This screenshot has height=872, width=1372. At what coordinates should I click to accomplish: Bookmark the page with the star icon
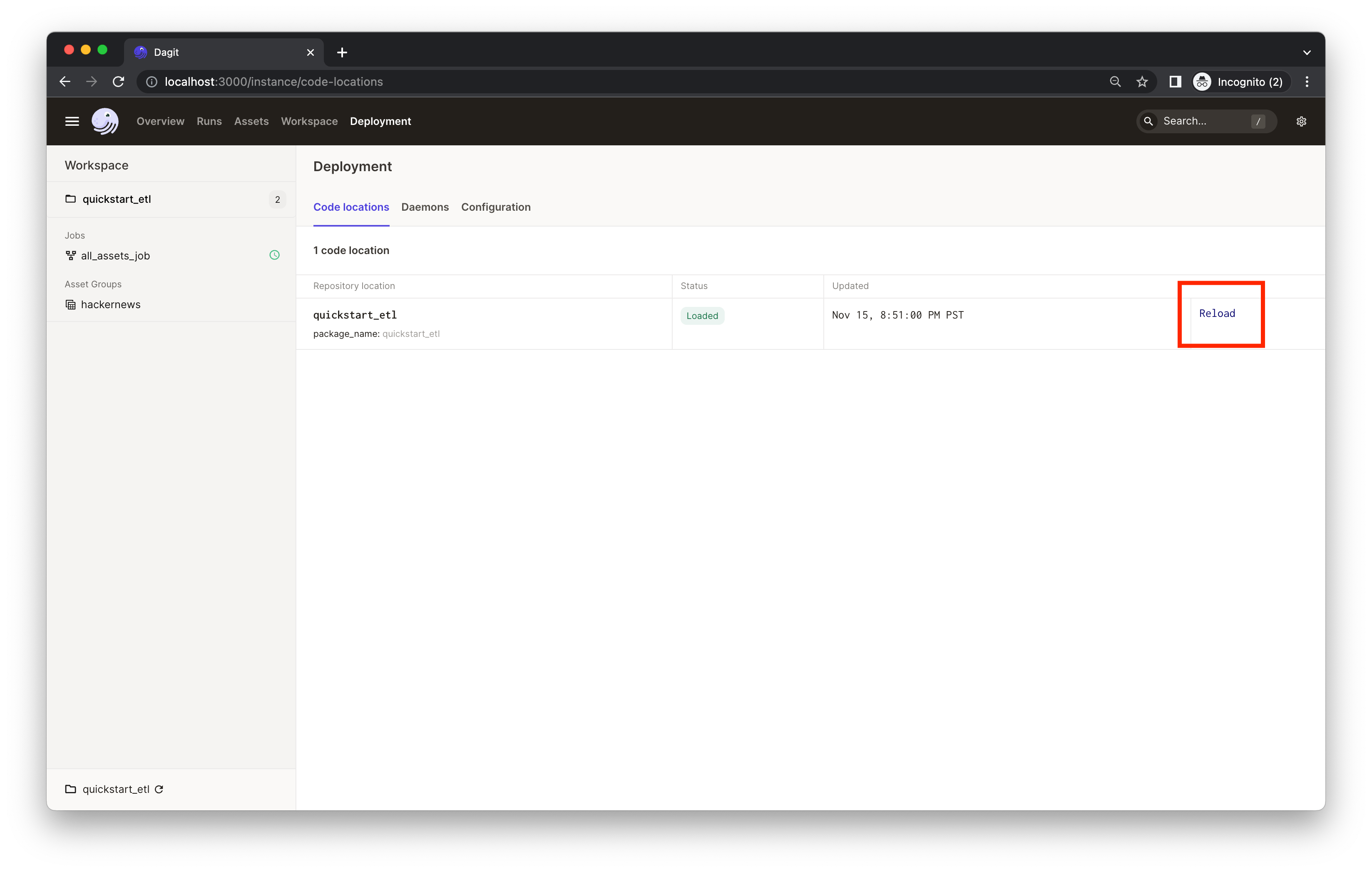pyautogui.click(x=1142, y=82)
